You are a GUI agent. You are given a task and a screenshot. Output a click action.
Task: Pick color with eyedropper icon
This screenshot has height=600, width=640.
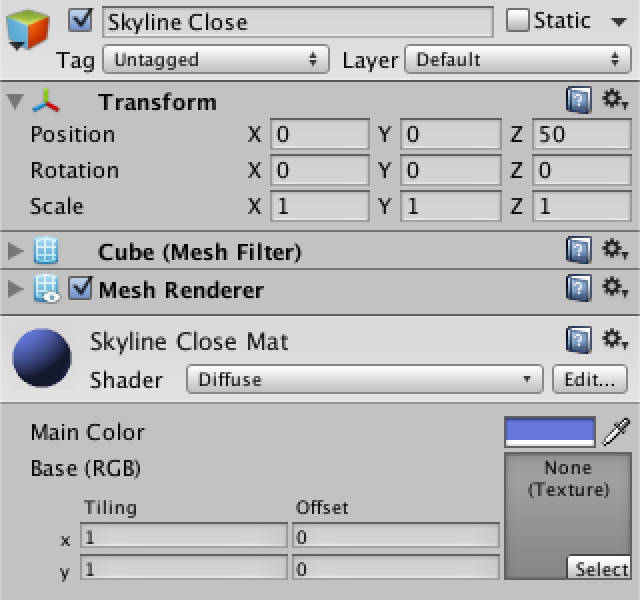(x=616, y=432)
